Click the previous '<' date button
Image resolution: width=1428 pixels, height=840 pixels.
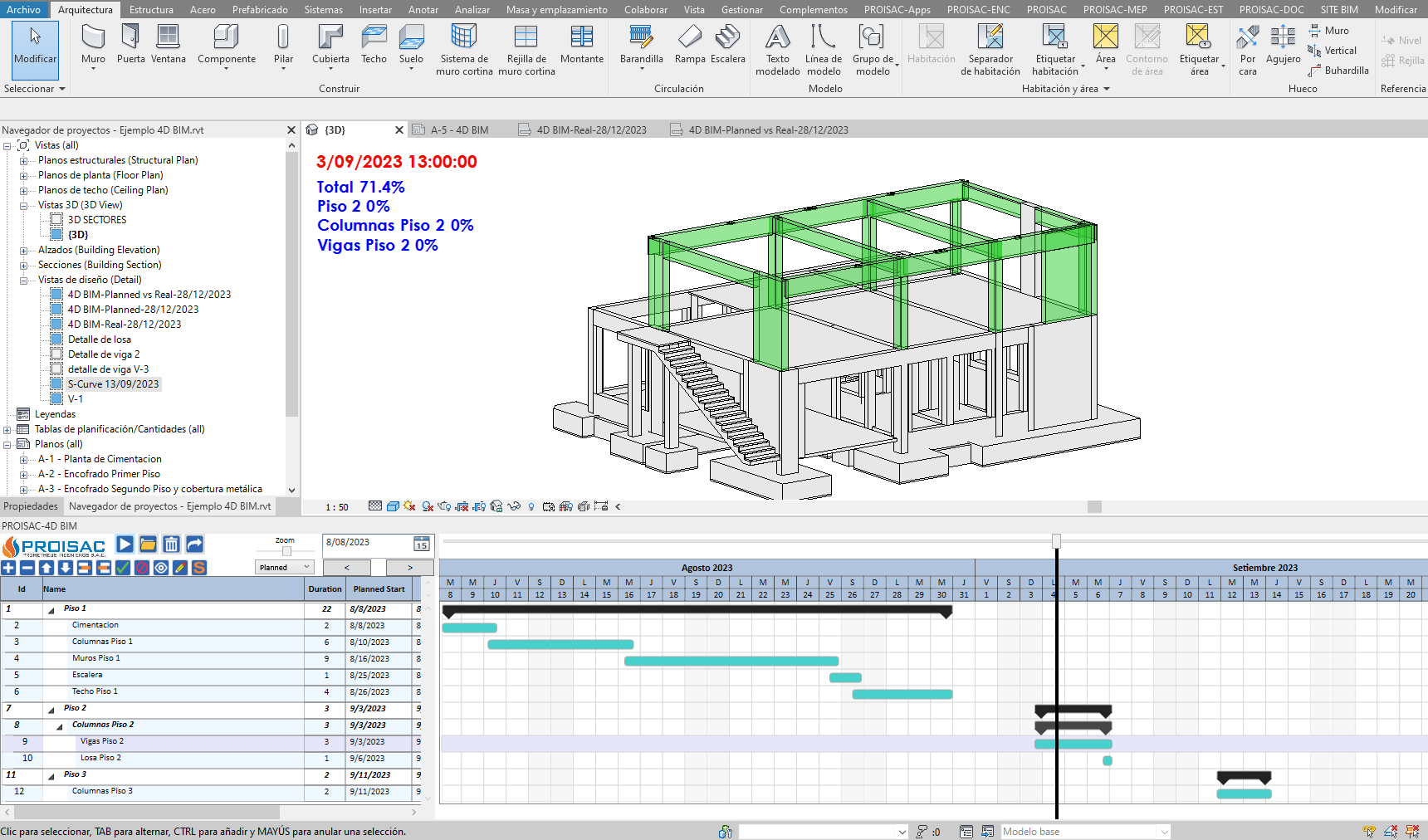[x=346, y=568]
